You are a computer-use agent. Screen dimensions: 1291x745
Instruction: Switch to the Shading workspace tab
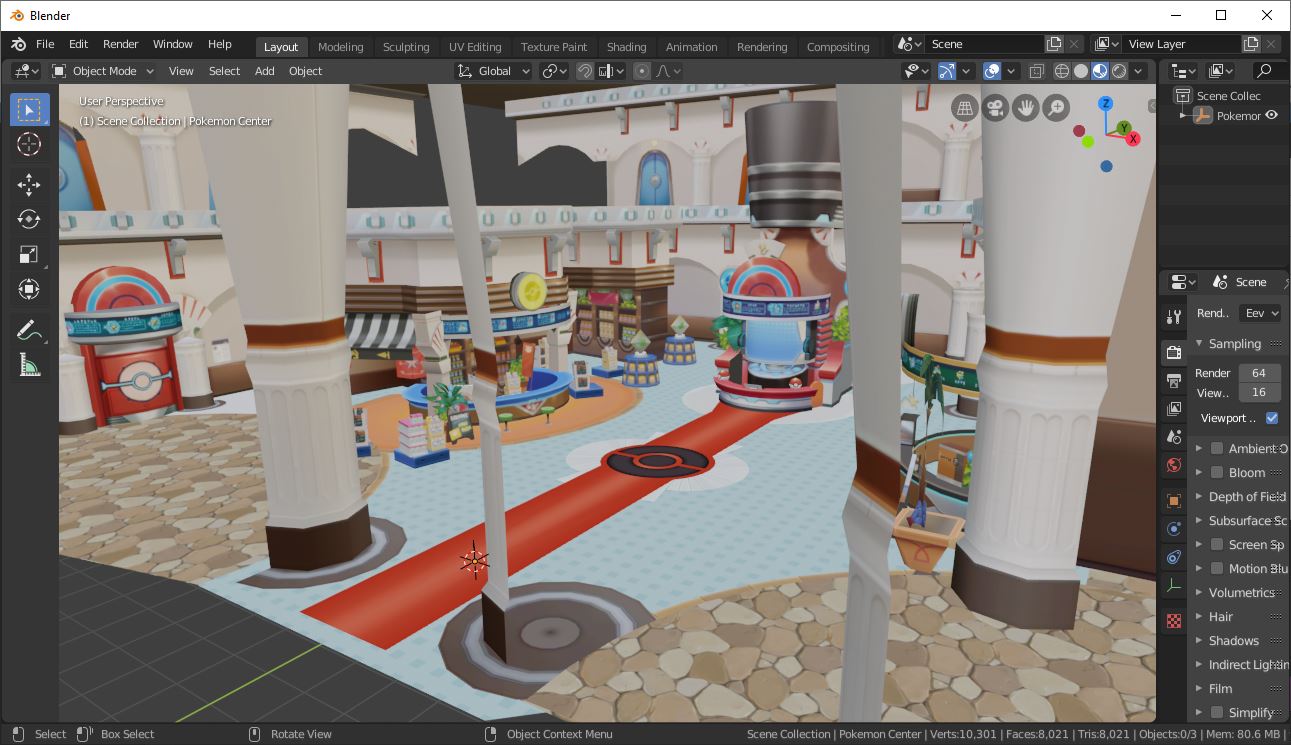(x=626, y=47)
